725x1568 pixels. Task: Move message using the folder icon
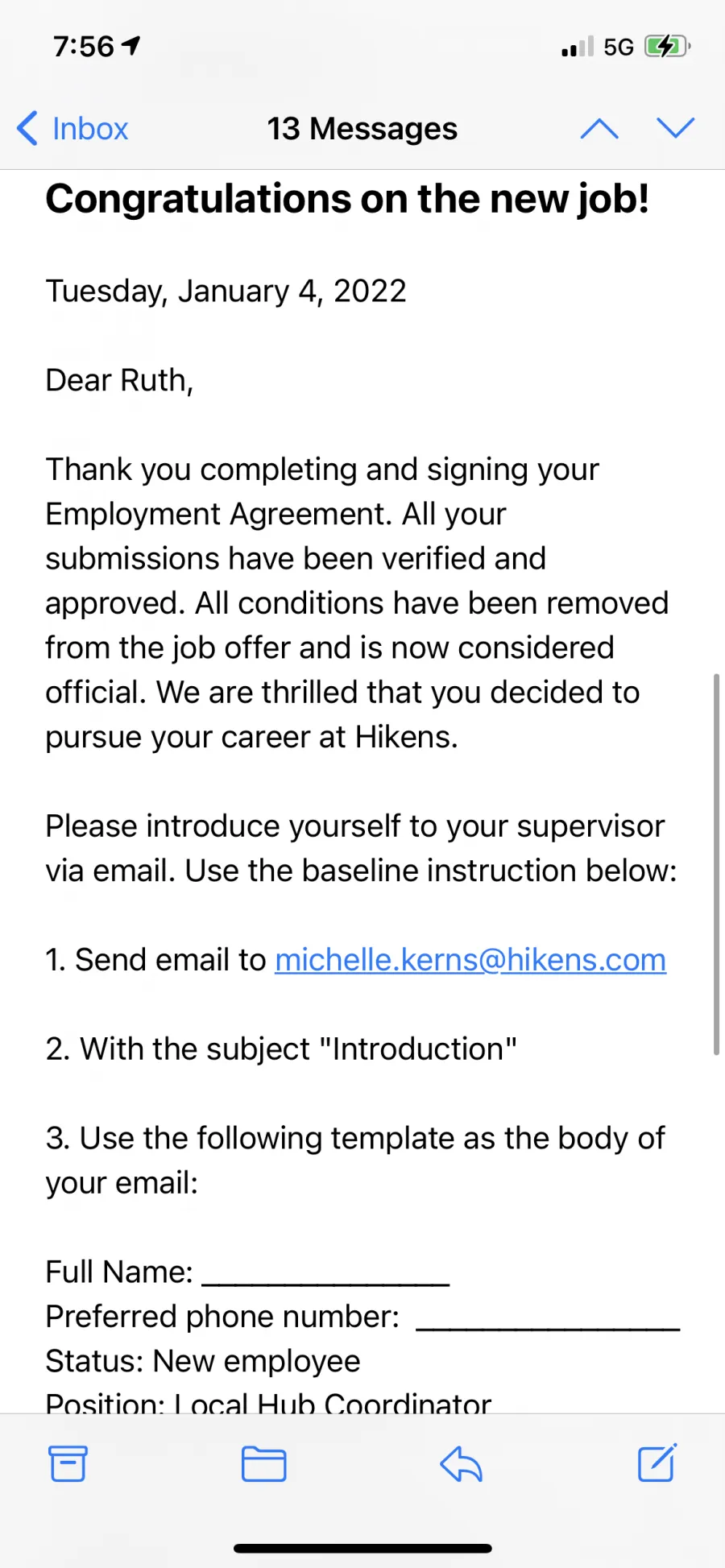(264, 1464)
